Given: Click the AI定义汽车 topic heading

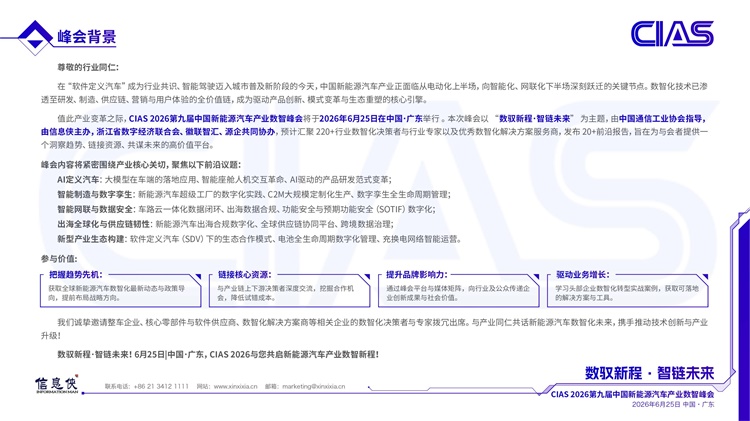Looking at the screenshot, I should (x=78, y=178).
